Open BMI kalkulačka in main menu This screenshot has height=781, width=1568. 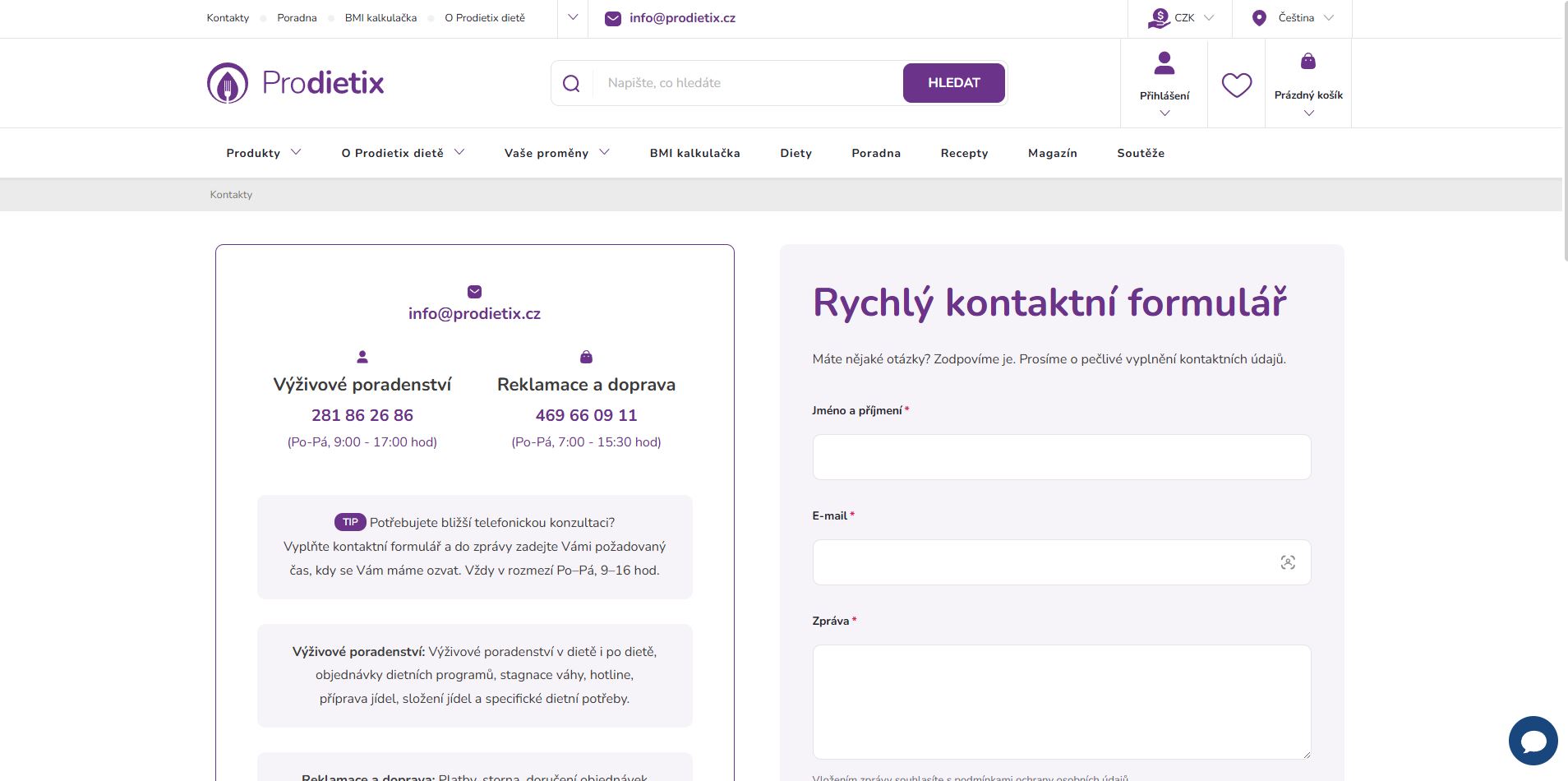click(694, 153)
